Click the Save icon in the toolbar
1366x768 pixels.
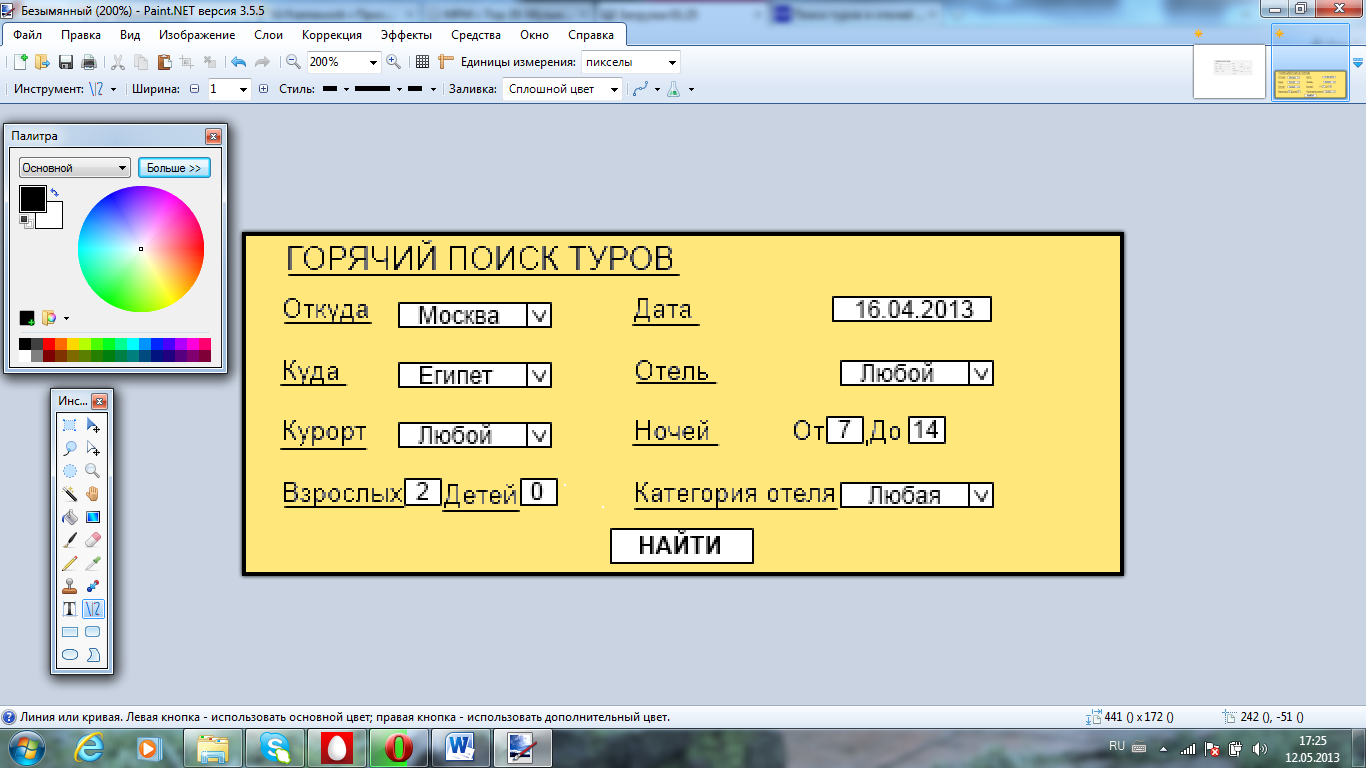tap(66, 62)
